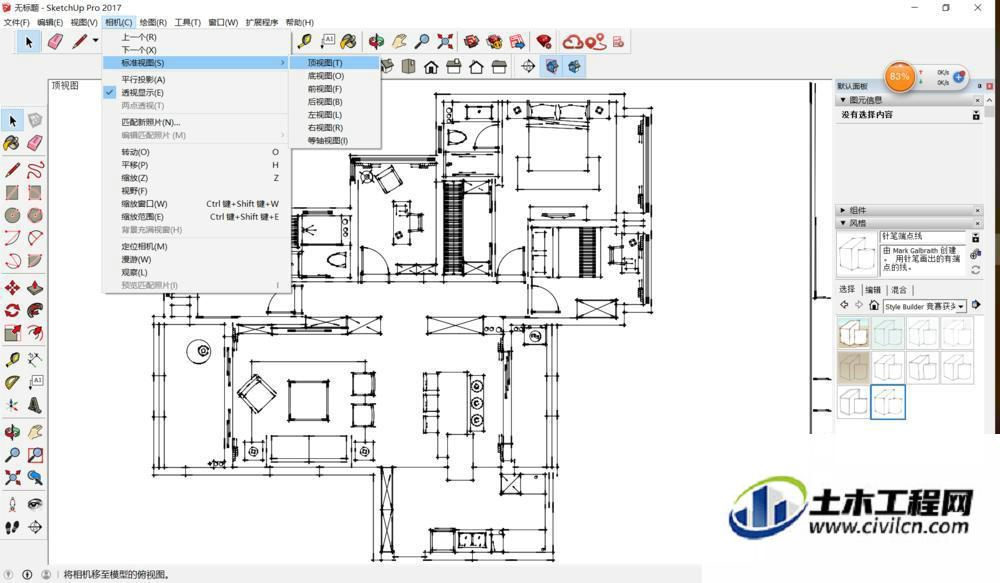This screenshot has height=583, width=1000.
Task: Select the Rotate tool
Action: pos(11,311)
